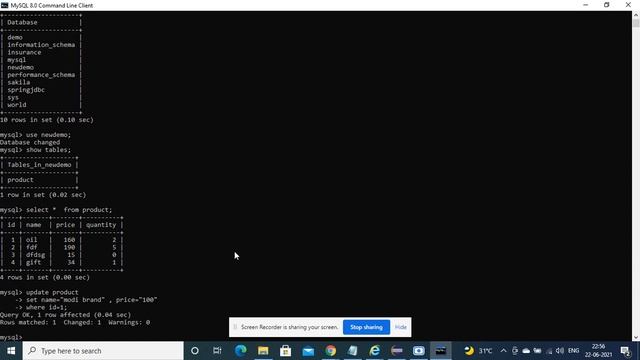Screen dimensions: 640x360
Task: Open the Mail app from the taskbar
Action: [x=308, y=351]
